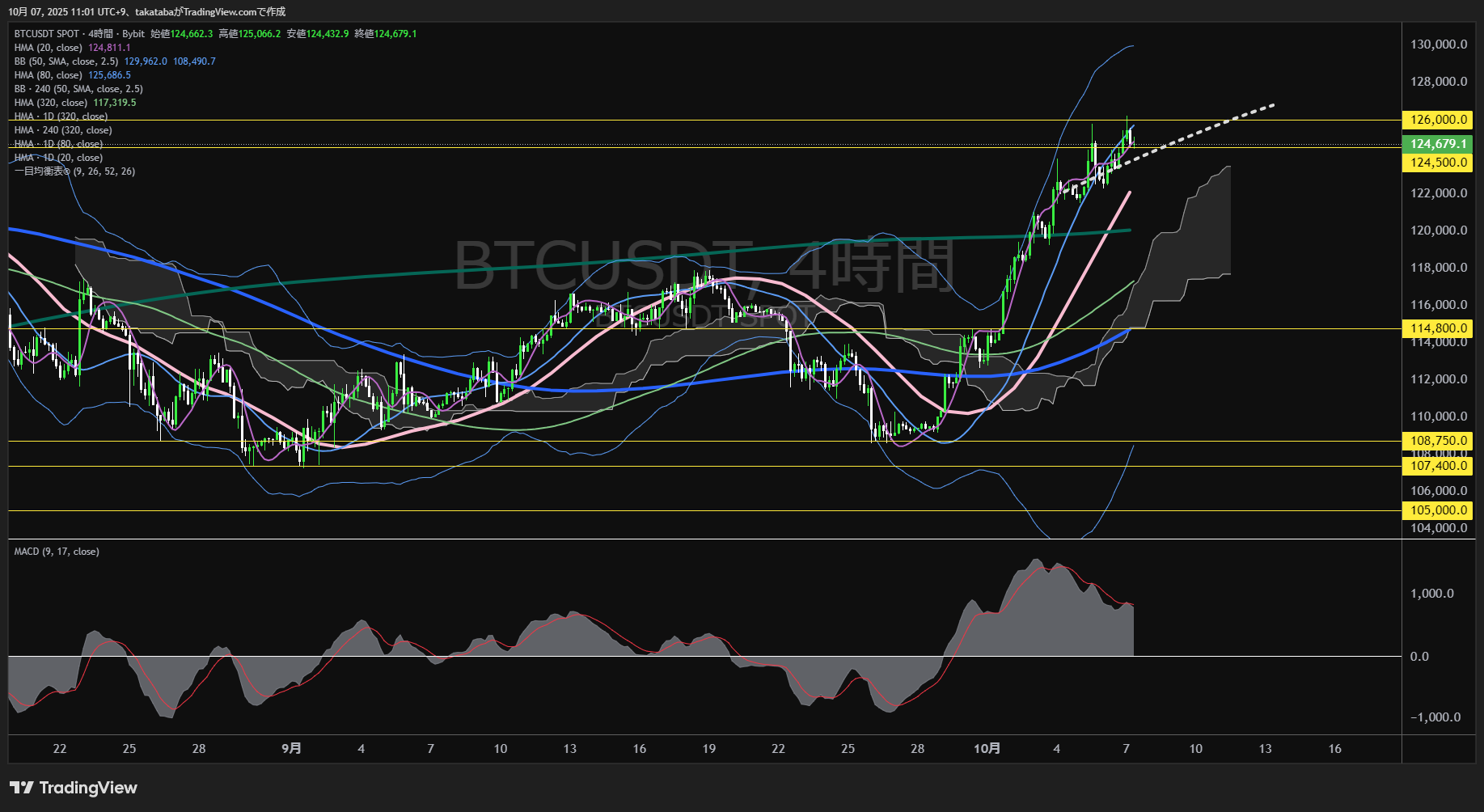Click the 10月 label on the time axis
1484x812 pixels.
coord(987,749)
